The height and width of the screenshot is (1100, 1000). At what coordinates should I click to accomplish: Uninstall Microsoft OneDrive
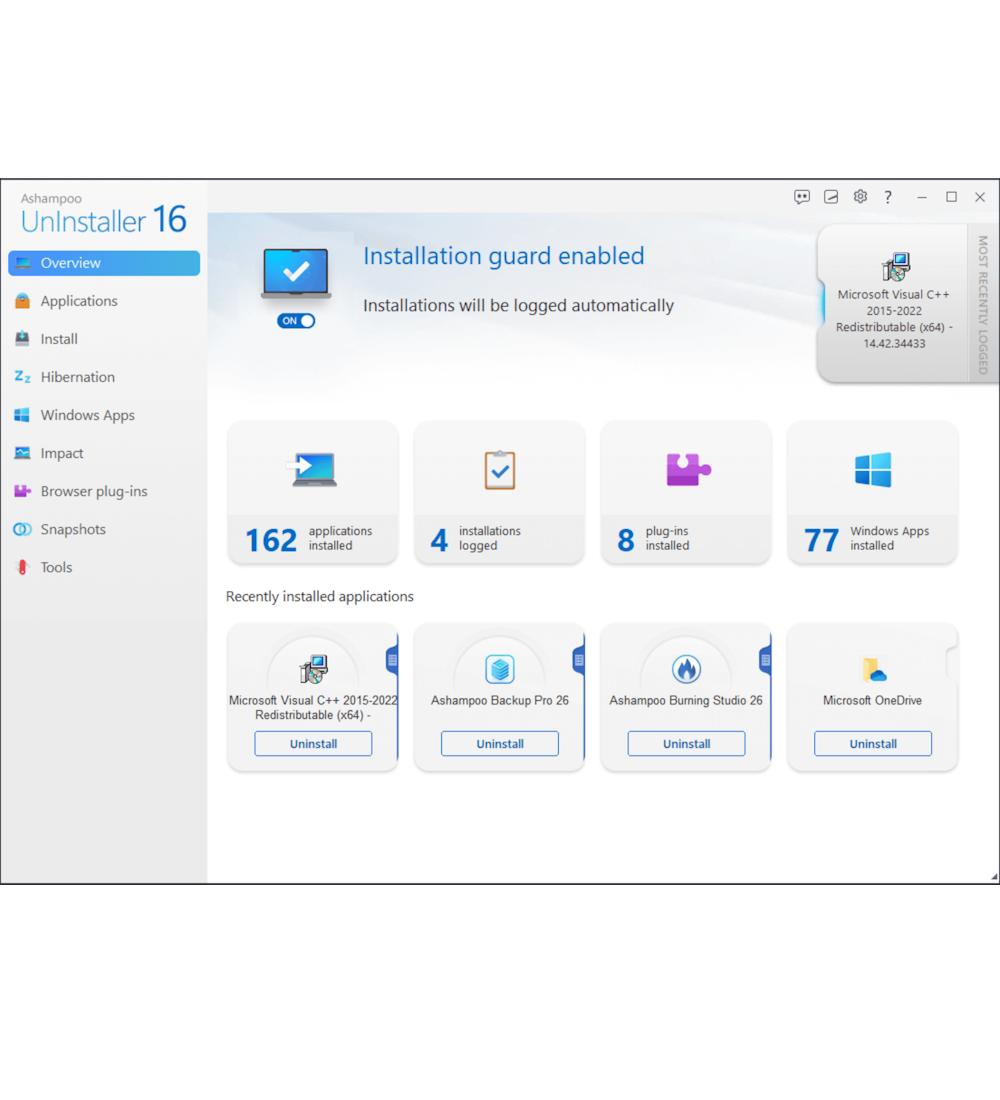pos(872,744)
